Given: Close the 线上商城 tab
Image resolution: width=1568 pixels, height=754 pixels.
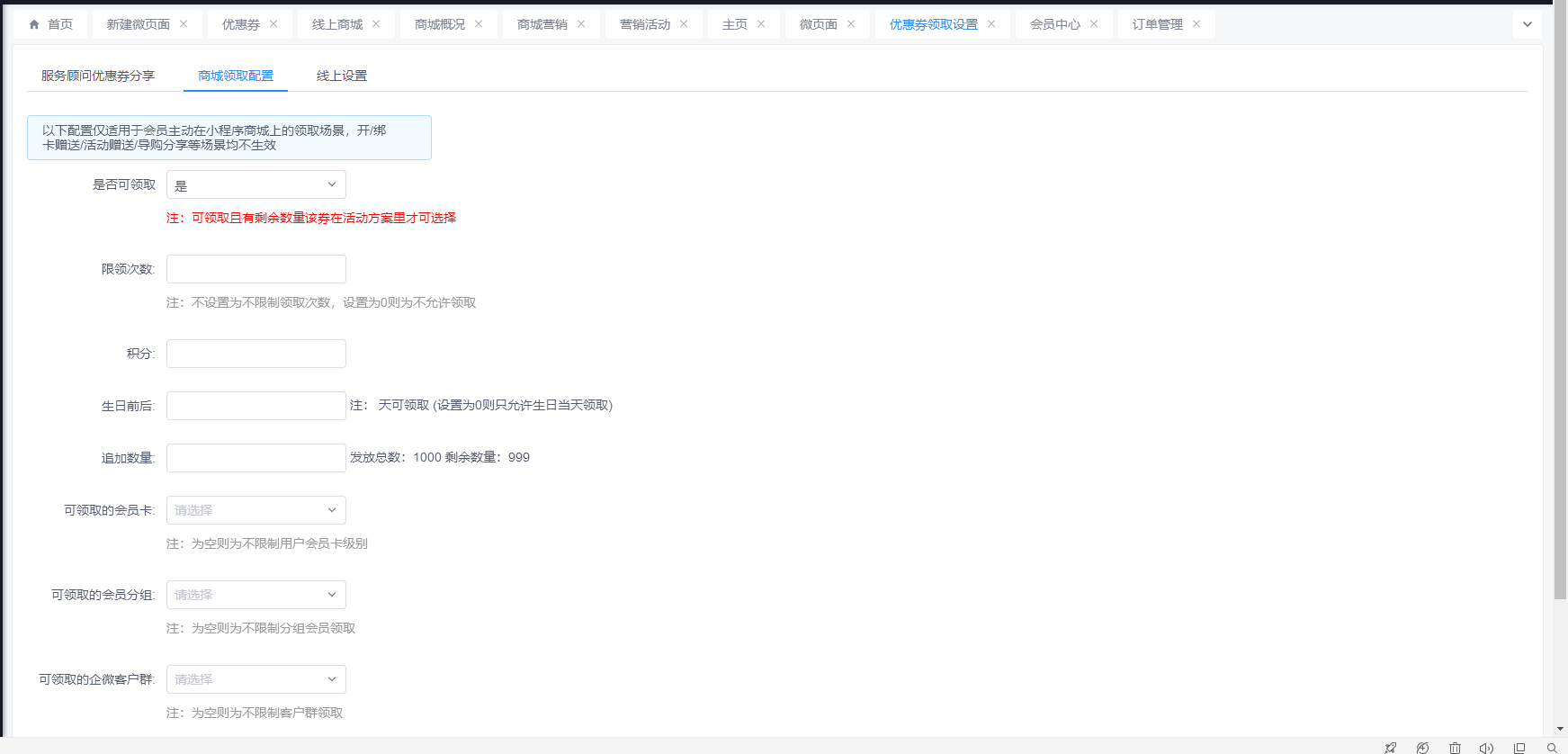Looking at the screenshot, I should click(x=376, y=24).
